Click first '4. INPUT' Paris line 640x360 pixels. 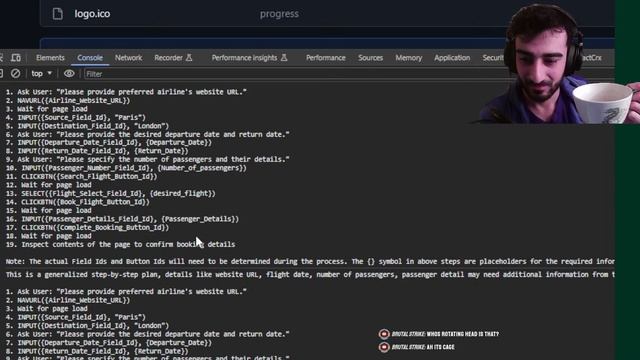76,117
